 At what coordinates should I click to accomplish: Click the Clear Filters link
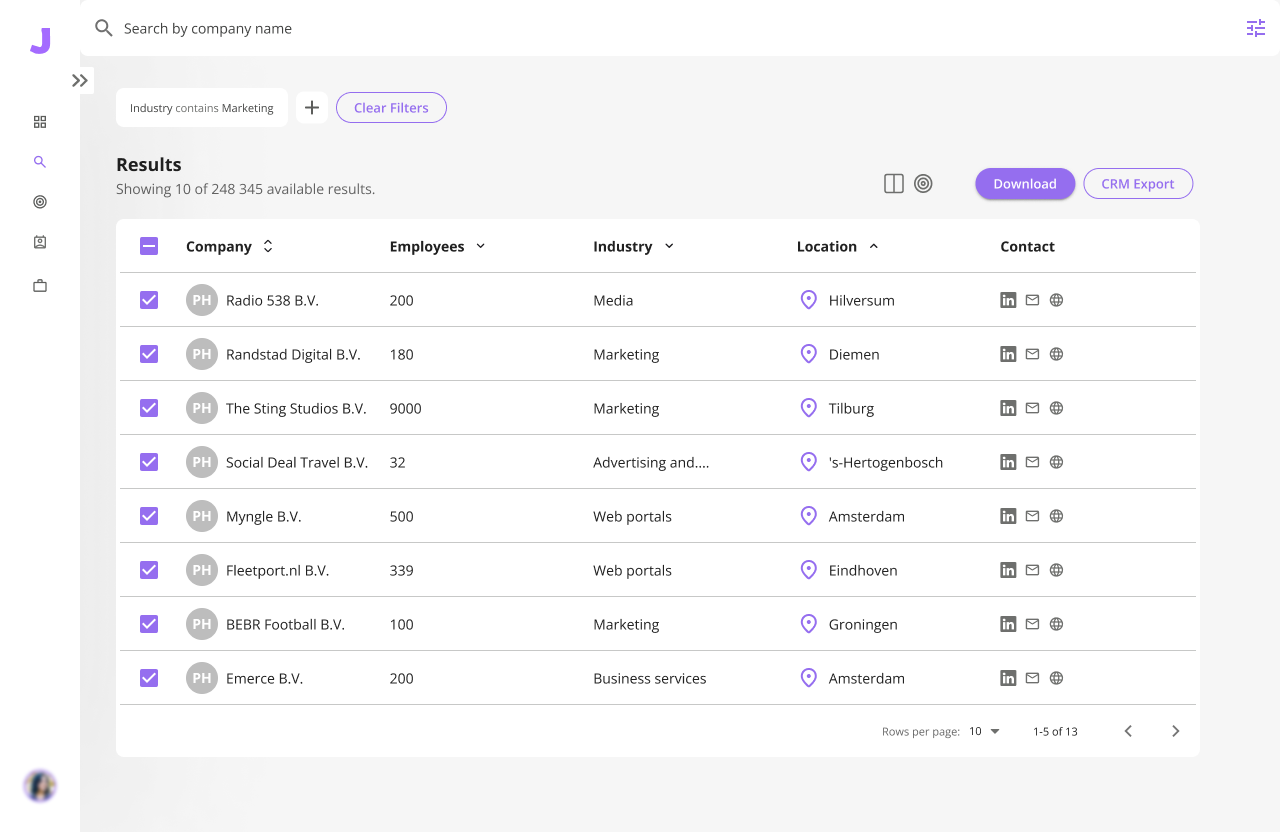point(391,107)
